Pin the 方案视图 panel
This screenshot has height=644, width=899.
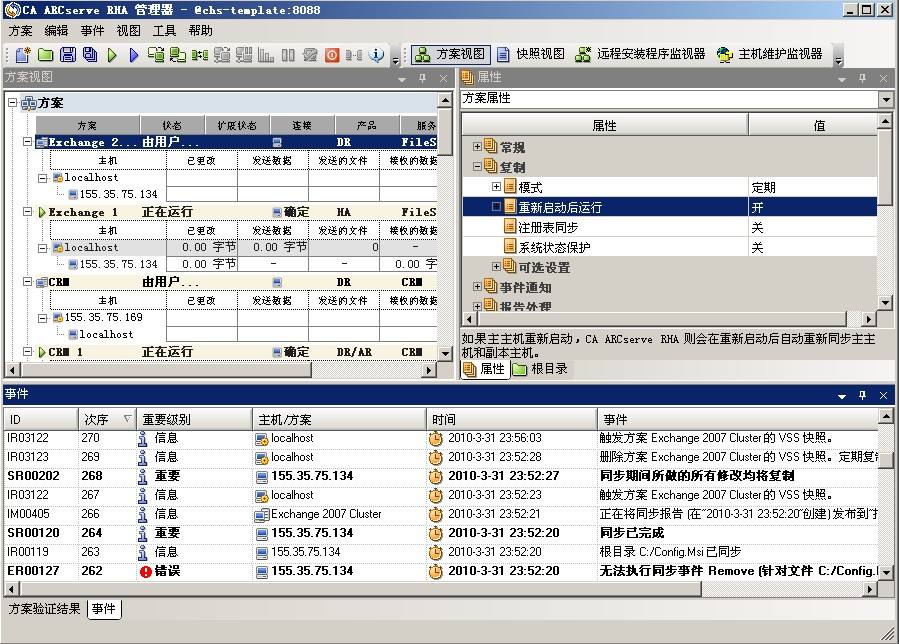(x=423, y=78)
